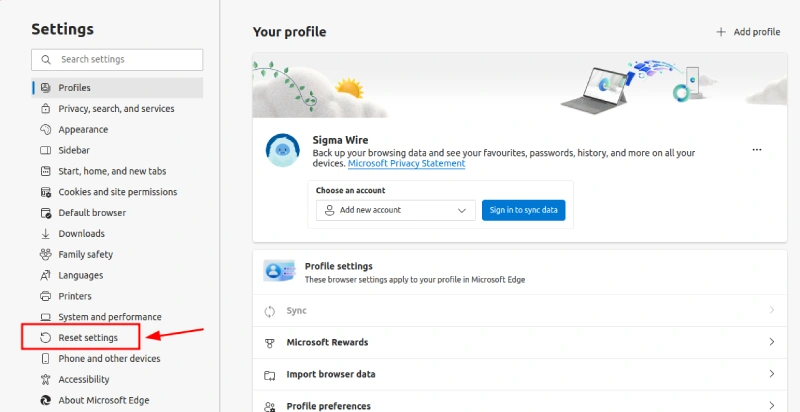
Task: Expand the Sync row chevron
Action: 771,310
